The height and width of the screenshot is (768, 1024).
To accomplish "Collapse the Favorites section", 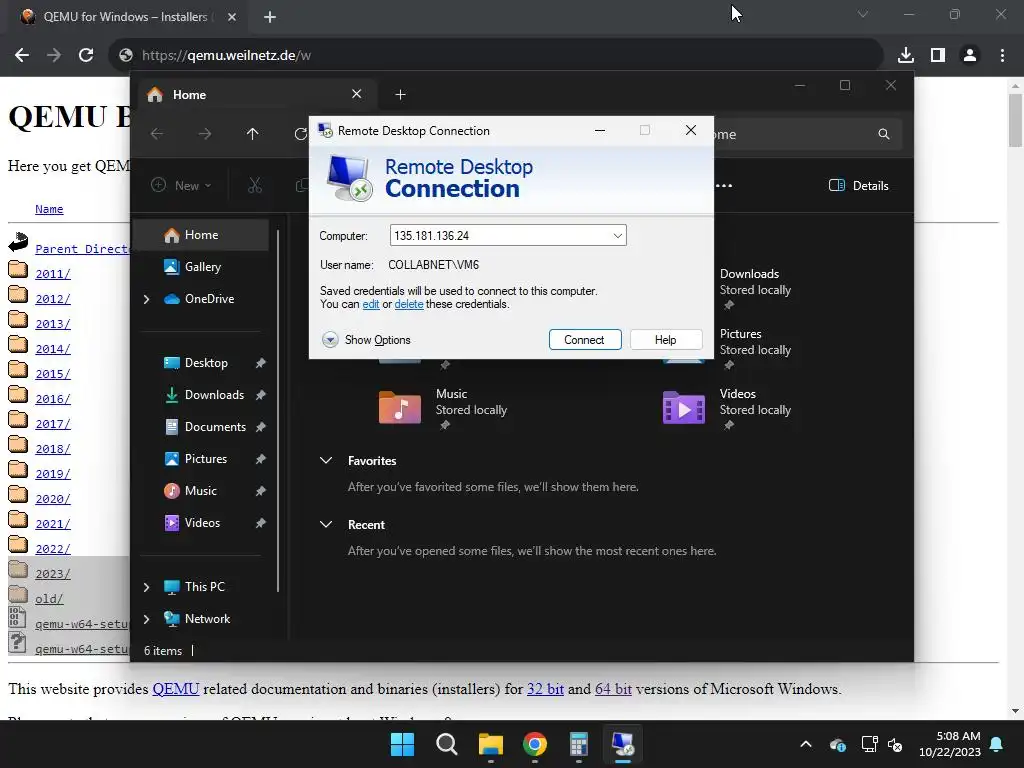I will [326, 460].
